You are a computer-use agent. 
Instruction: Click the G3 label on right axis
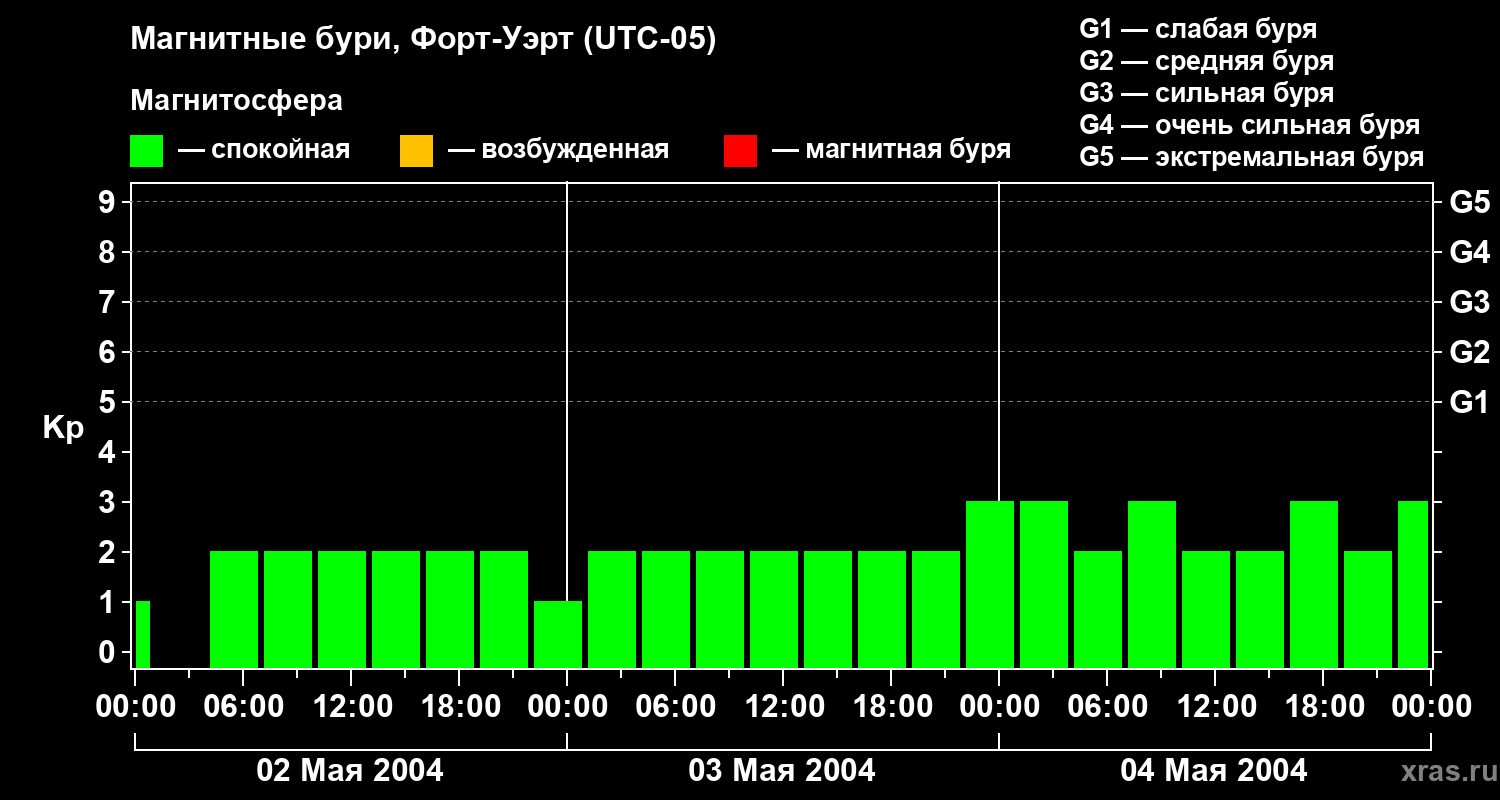coord(1470,302)
